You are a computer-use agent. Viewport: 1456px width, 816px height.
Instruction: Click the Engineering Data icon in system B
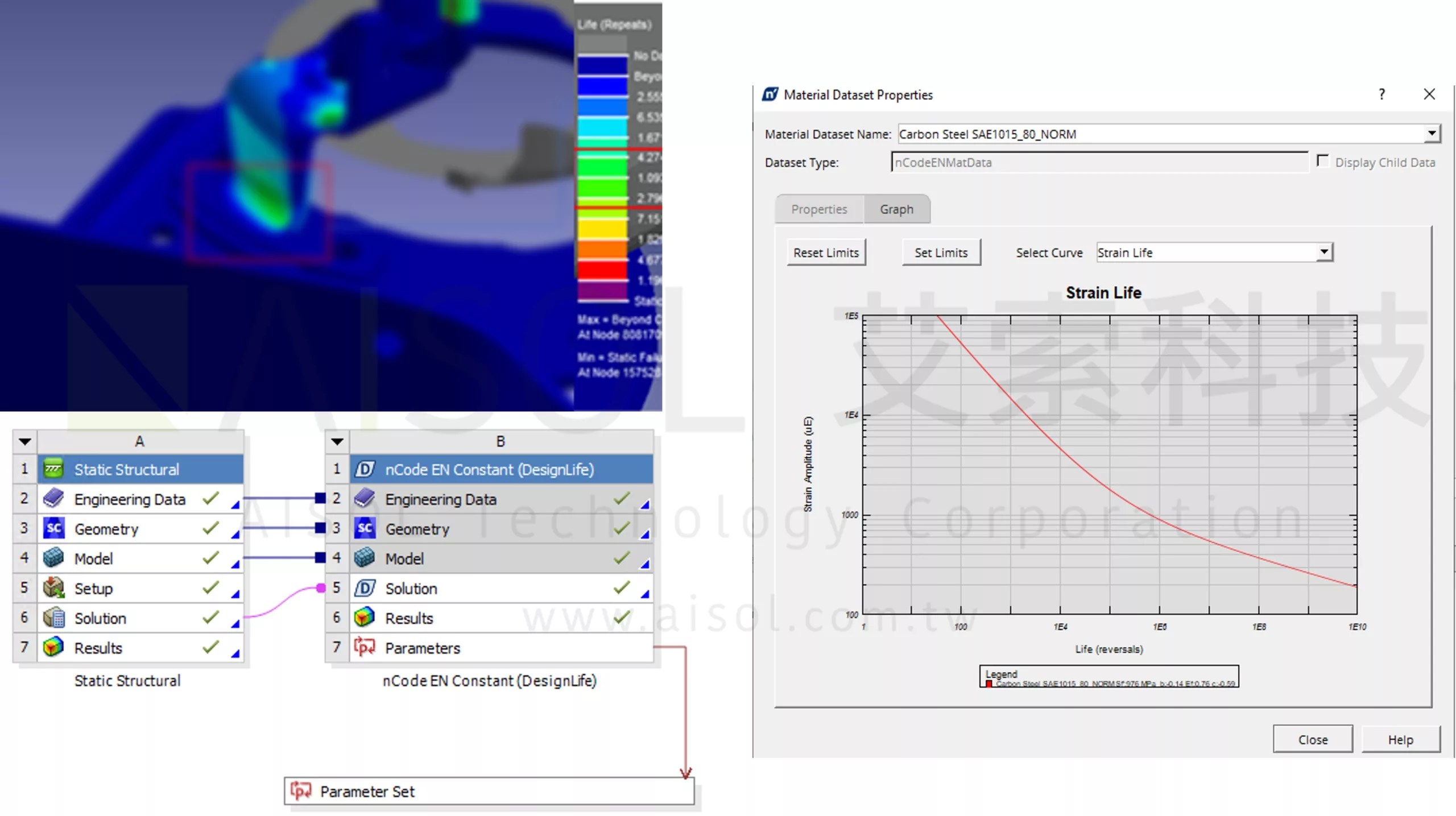tap(365, 499)
